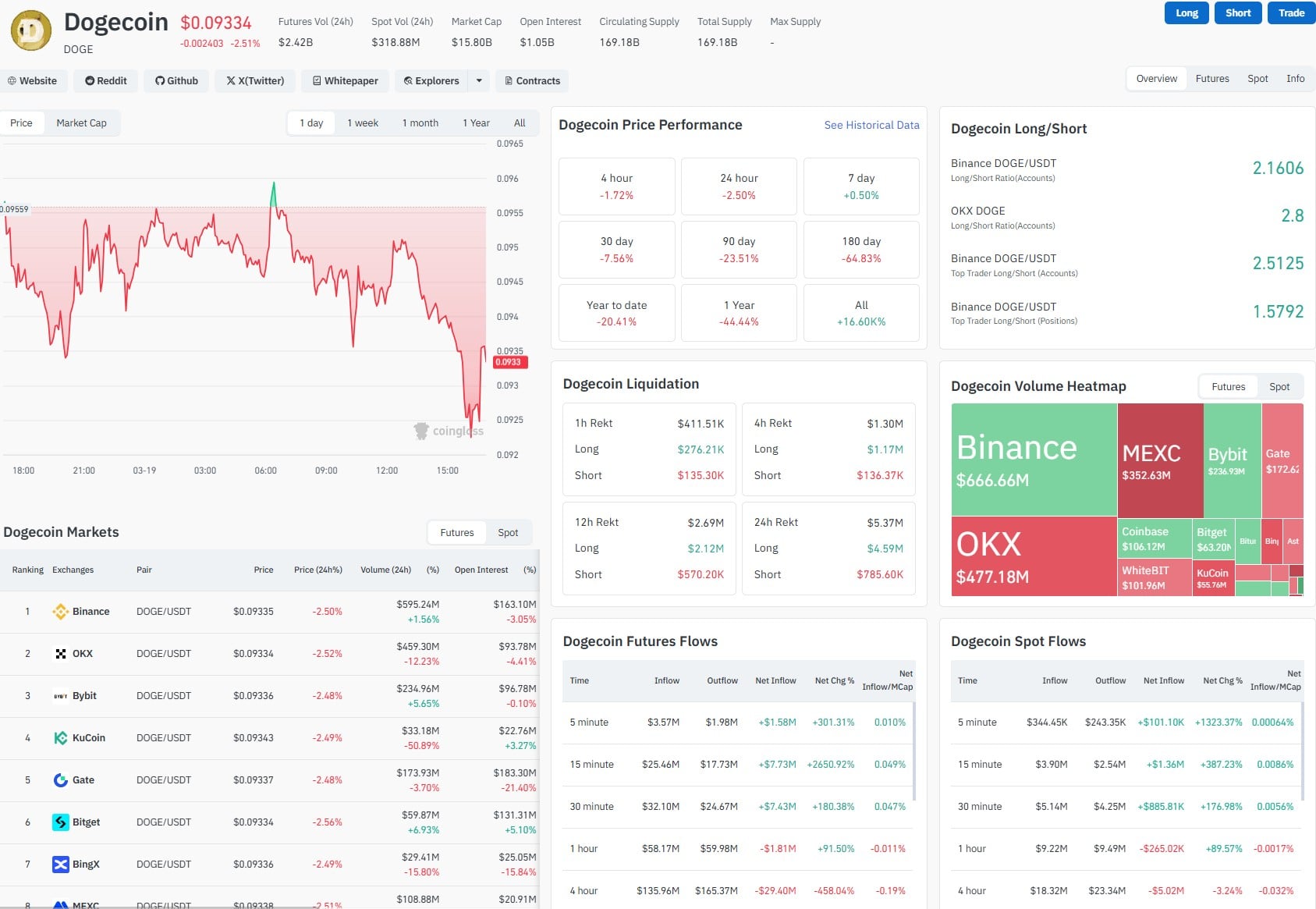Screen dimensions: 1316x909
Task: Open the Info tab
Action: click(x=1295, y=78)
